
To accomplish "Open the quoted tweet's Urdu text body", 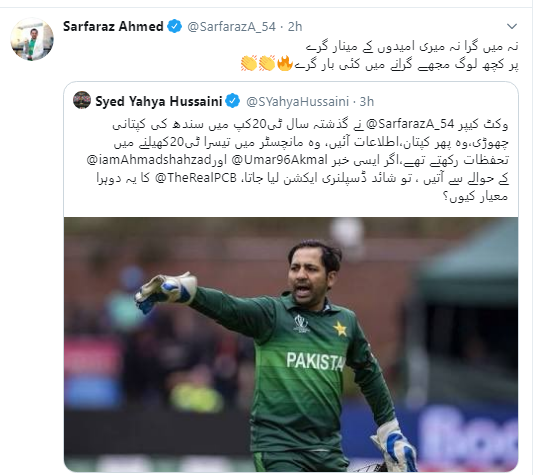I will click(297, 160).
